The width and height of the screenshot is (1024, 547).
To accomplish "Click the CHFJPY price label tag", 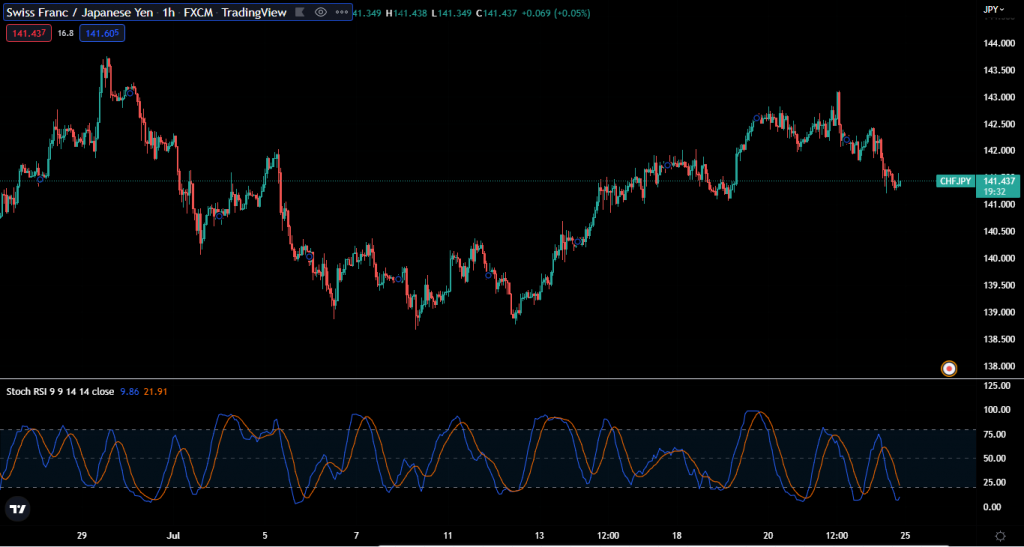I will [x=954, y=181].
